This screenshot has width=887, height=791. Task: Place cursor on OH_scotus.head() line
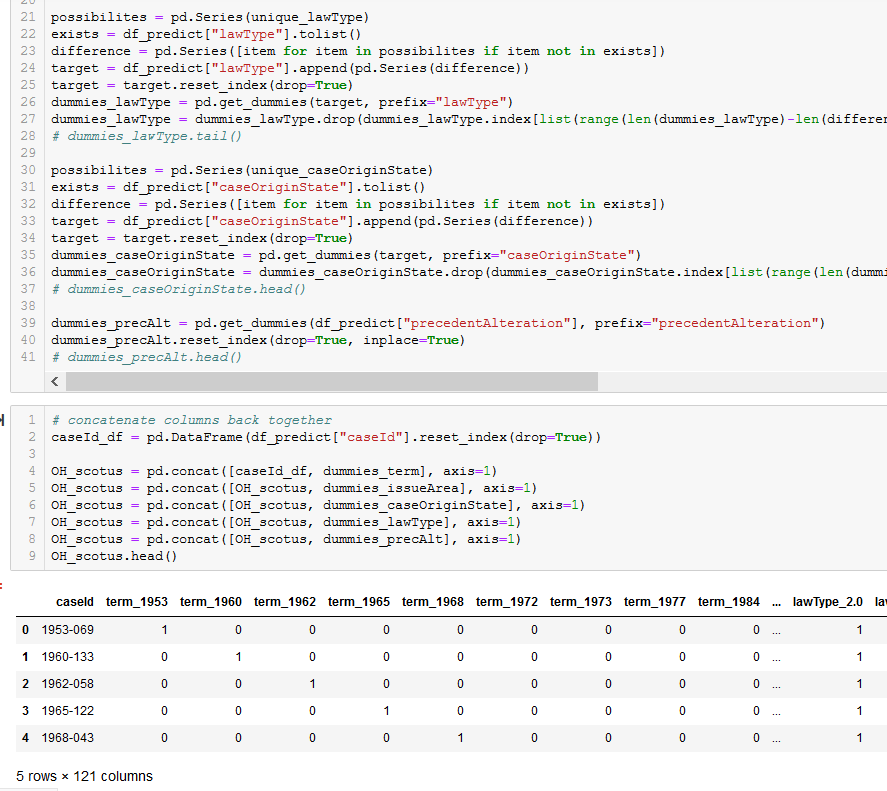[113, 556]
